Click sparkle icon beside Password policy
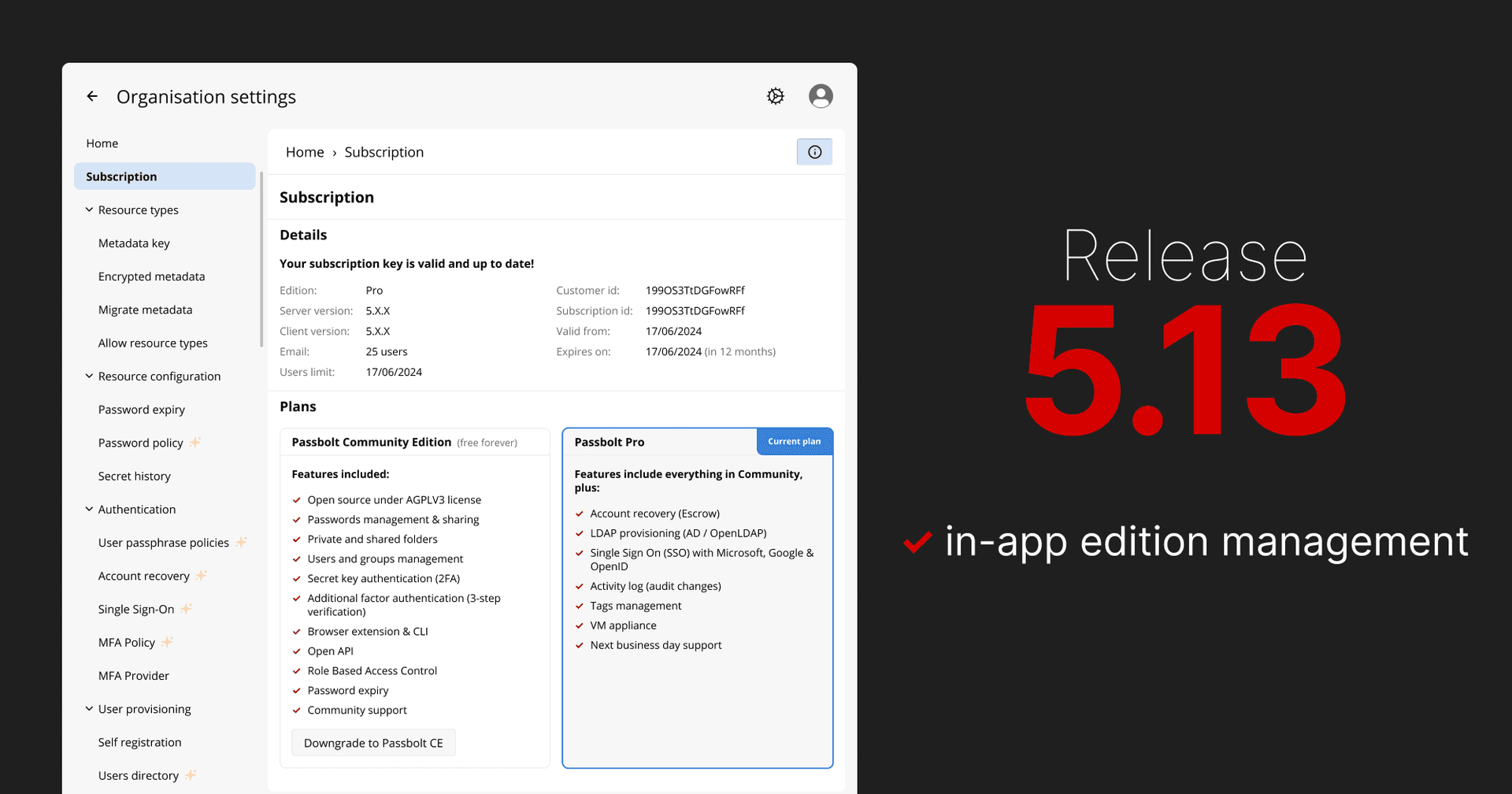1512x794 pixels. click(x=195, y=442)
